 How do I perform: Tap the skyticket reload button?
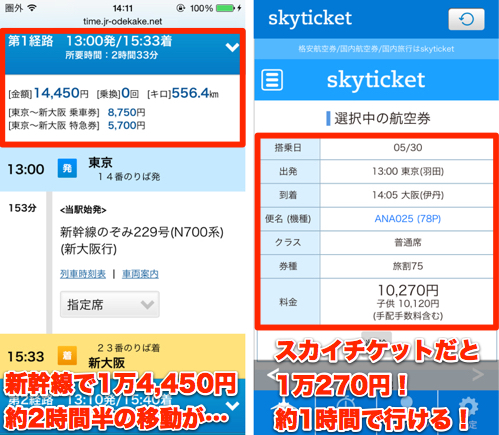coord(466,20)
